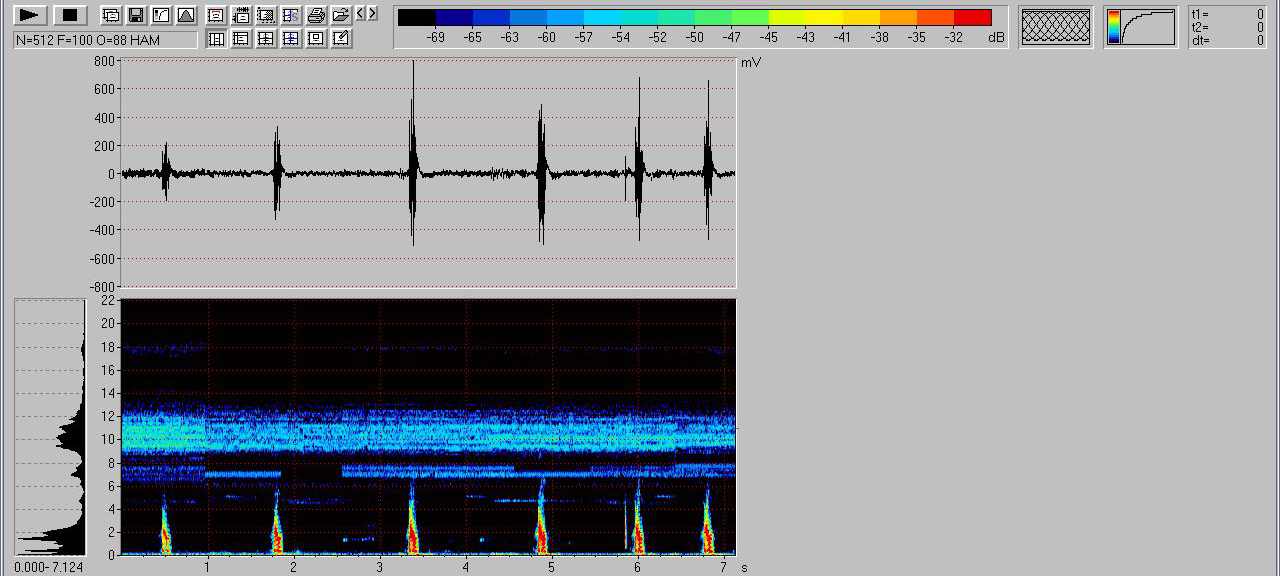
Task: Click the crosshatched window pattern button
Action: coord(1055,27)
